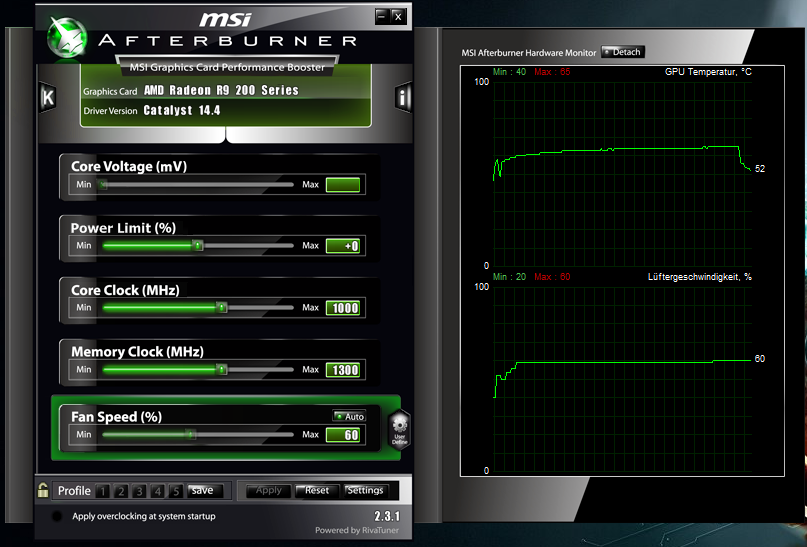Click the MSI Afterburner Hardware Monitor title

pos(529,52)
